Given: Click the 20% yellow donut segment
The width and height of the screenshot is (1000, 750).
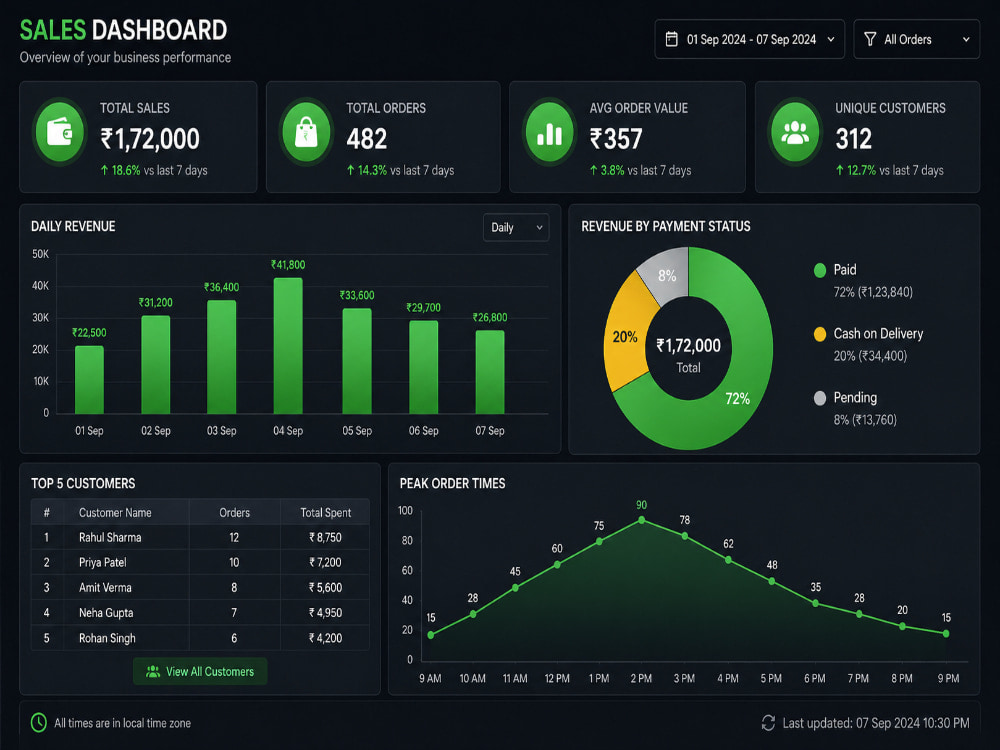Looking at the screenshot, I should pos(625,337).
